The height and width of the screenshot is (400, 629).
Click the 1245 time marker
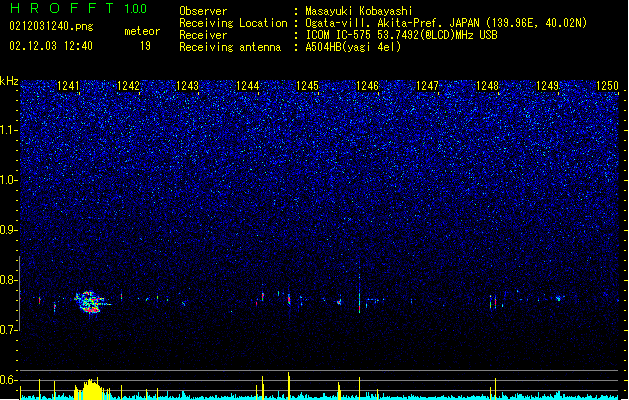[307, 86]
